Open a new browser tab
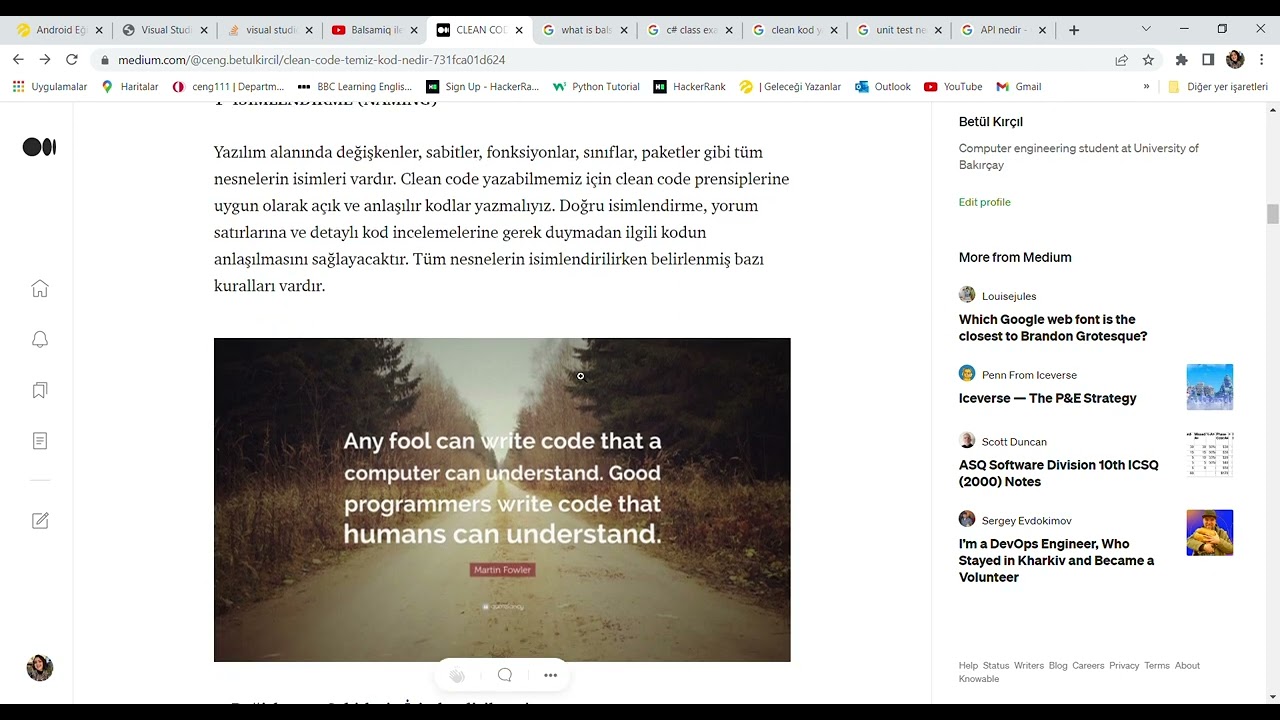 tap(1074, 30)
